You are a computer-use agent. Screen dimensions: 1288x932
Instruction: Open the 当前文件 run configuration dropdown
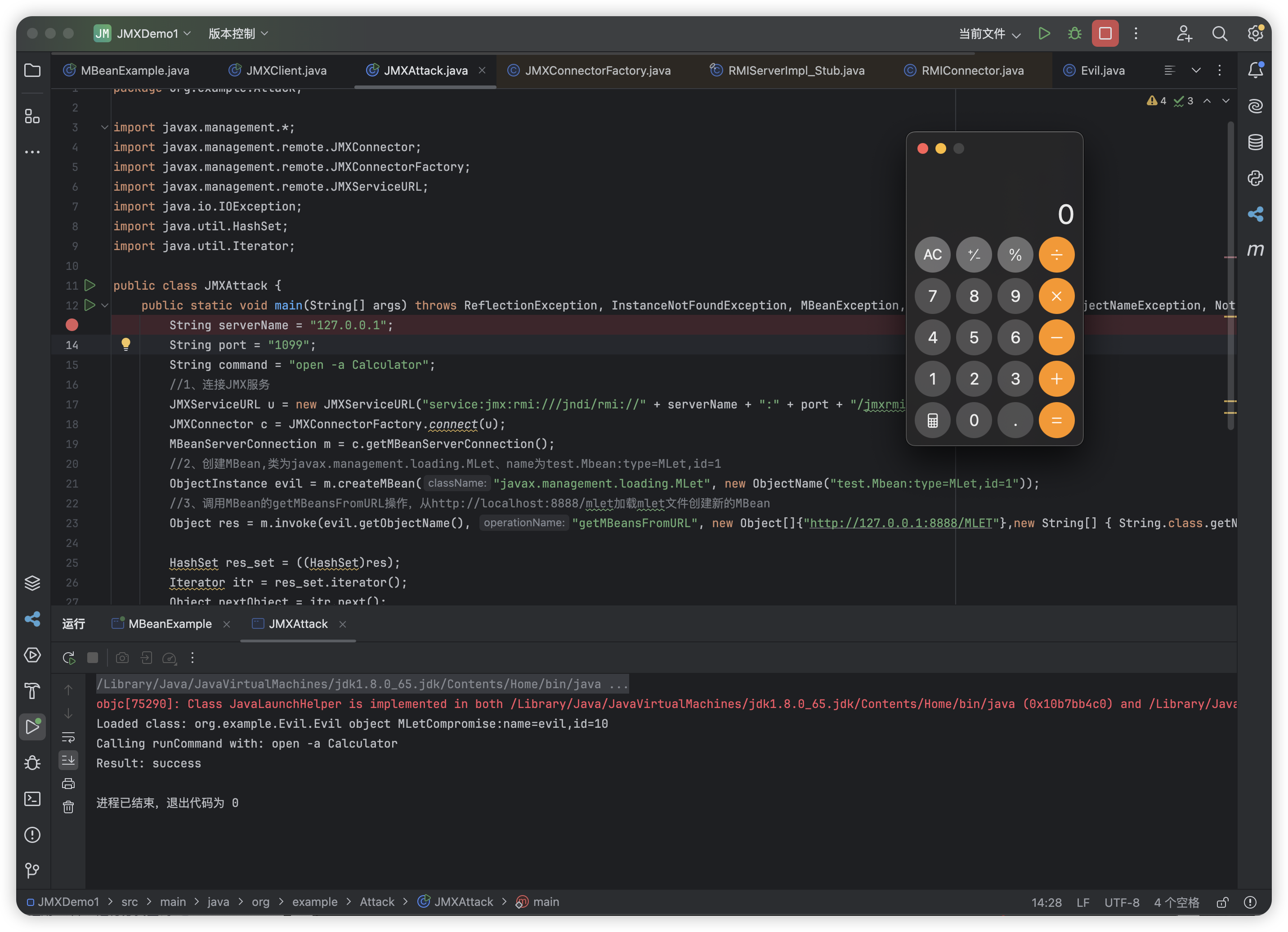point(990,33)
